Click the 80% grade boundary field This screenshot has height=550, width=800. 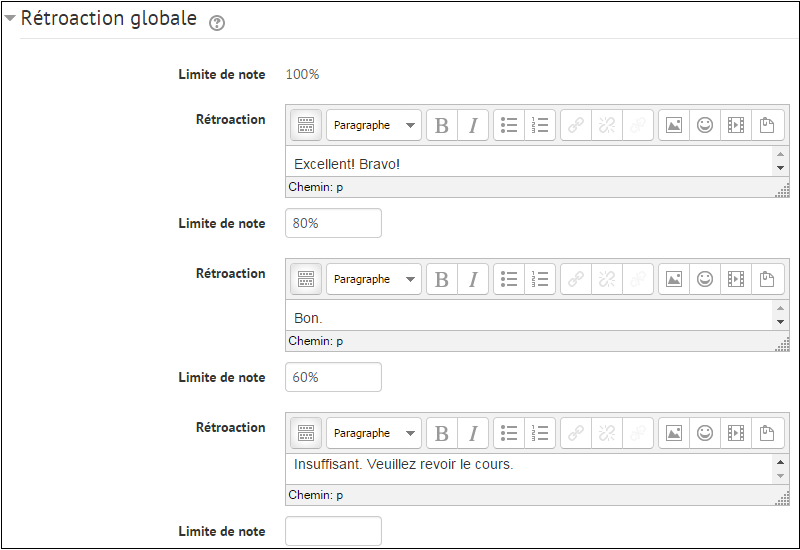click(x=333, y=224)
